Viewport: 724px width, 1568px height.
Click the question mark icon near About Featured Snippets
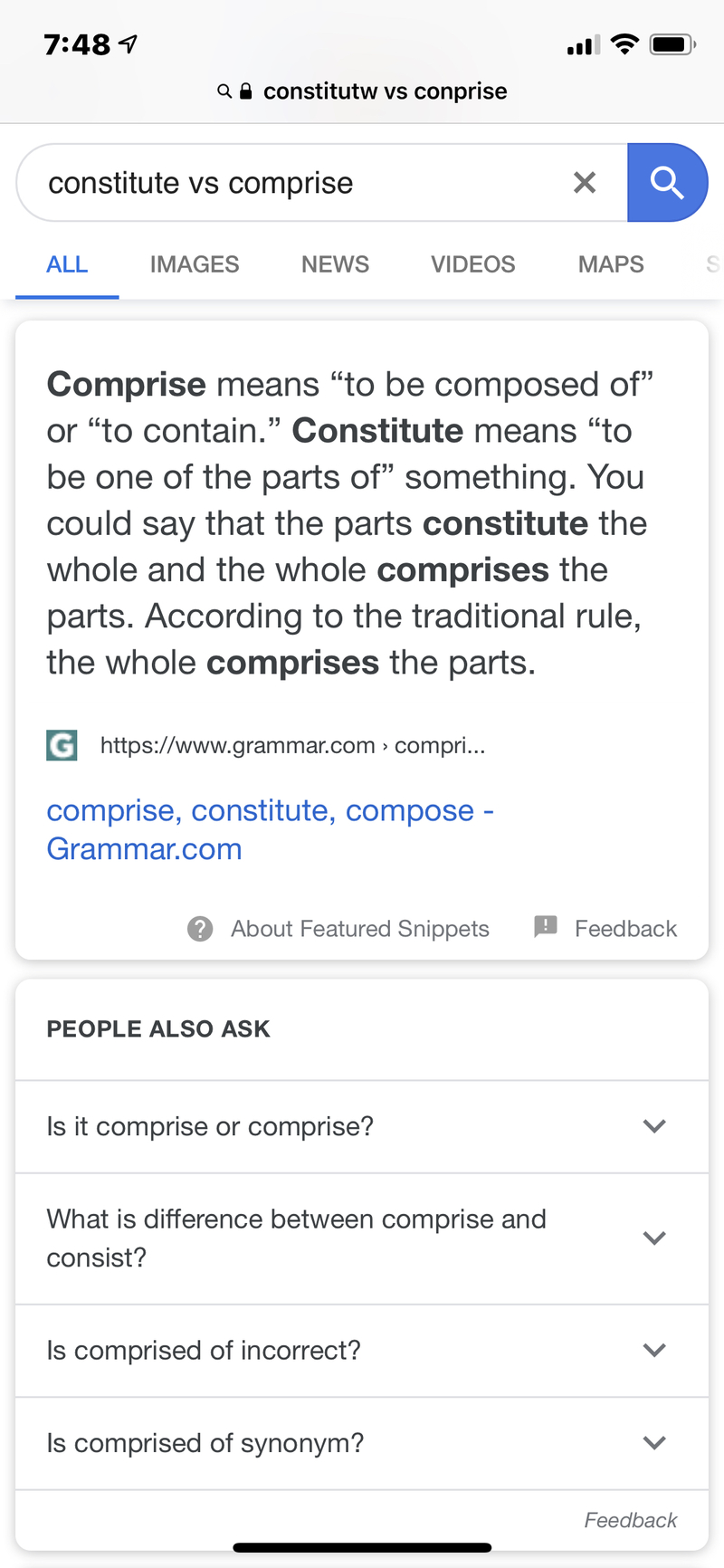200,928
